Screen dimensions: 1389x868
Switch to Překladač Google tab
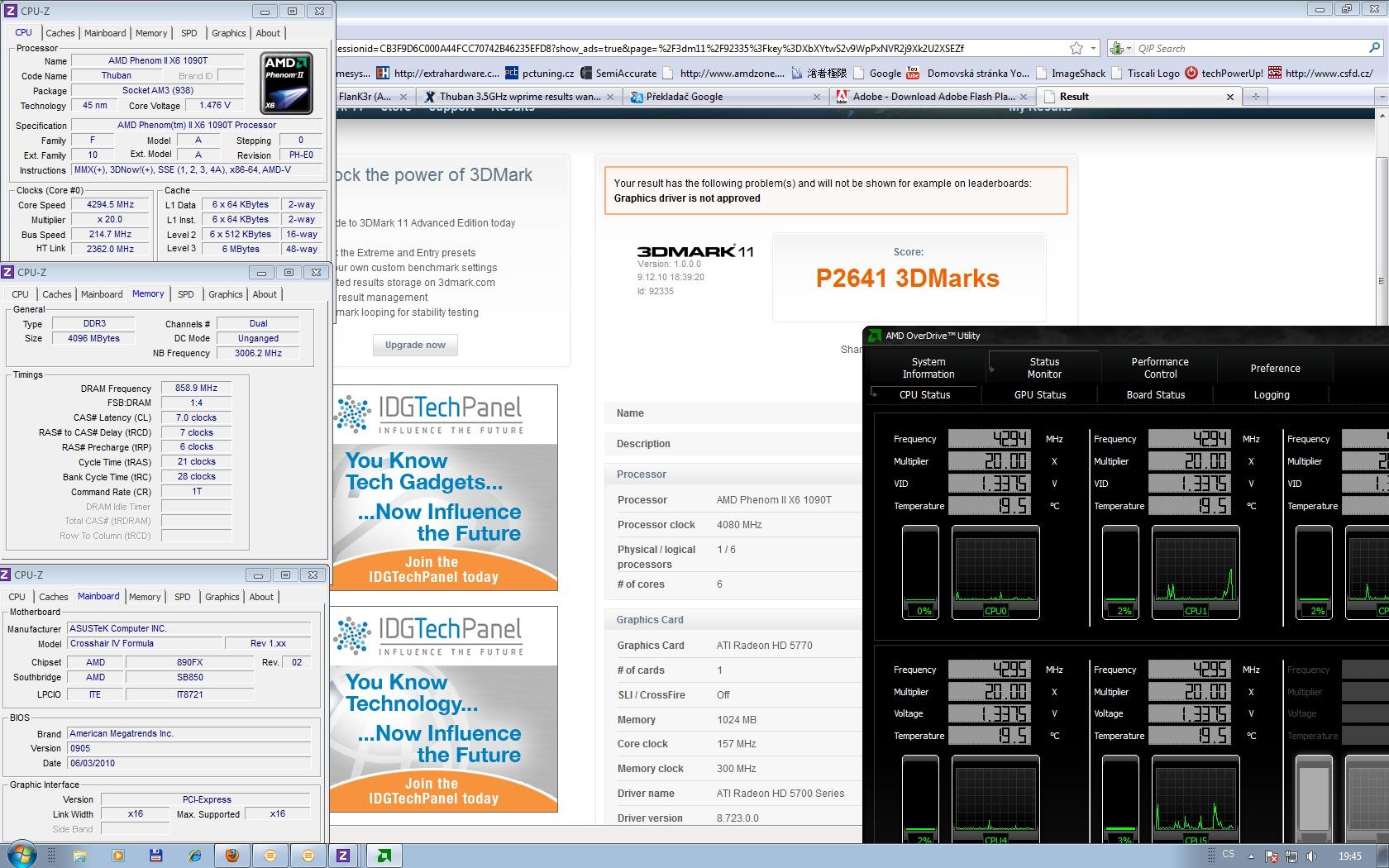click(723, 97)
